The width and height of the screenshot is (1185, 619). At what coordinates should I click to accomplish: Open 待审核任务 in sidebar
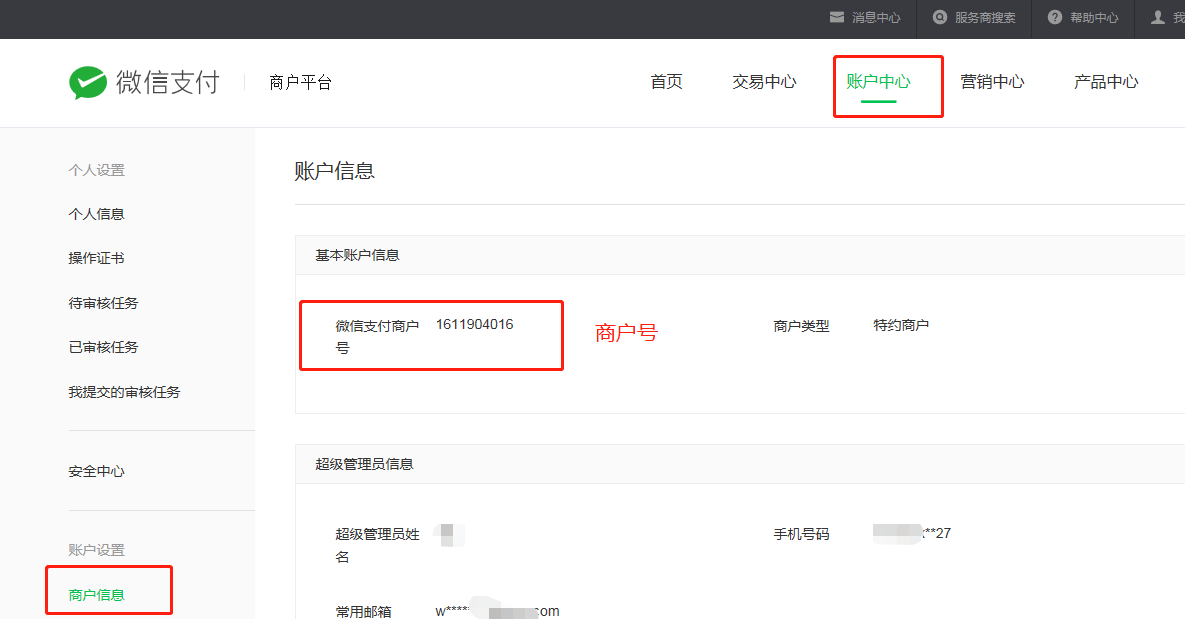click(103, 303)
